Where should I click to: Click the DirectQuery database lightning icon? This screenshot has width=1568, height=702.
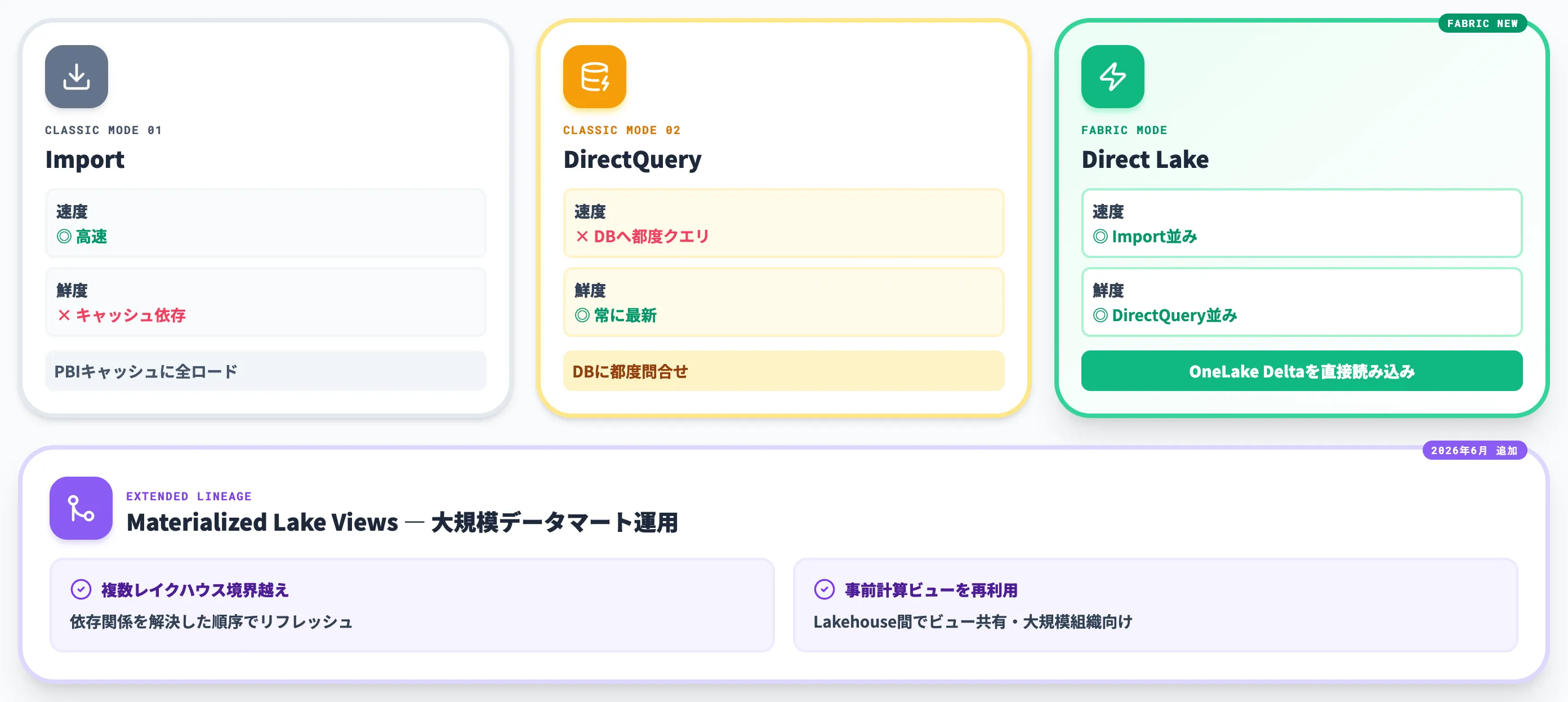pos(594,77)
